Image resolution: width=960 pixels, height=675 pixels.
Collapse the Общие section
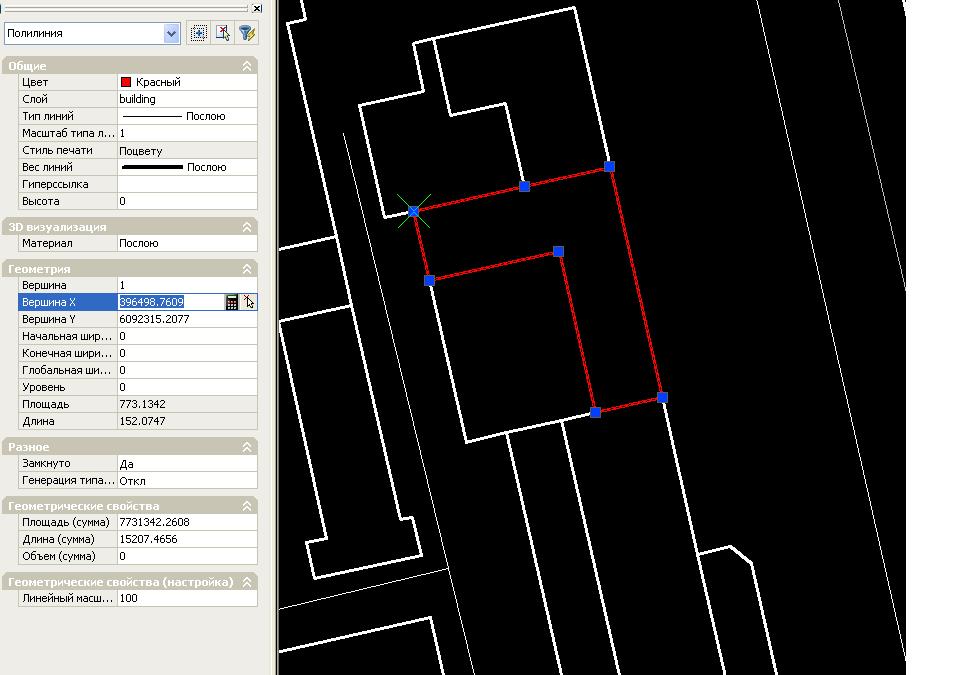coord(247,66)
